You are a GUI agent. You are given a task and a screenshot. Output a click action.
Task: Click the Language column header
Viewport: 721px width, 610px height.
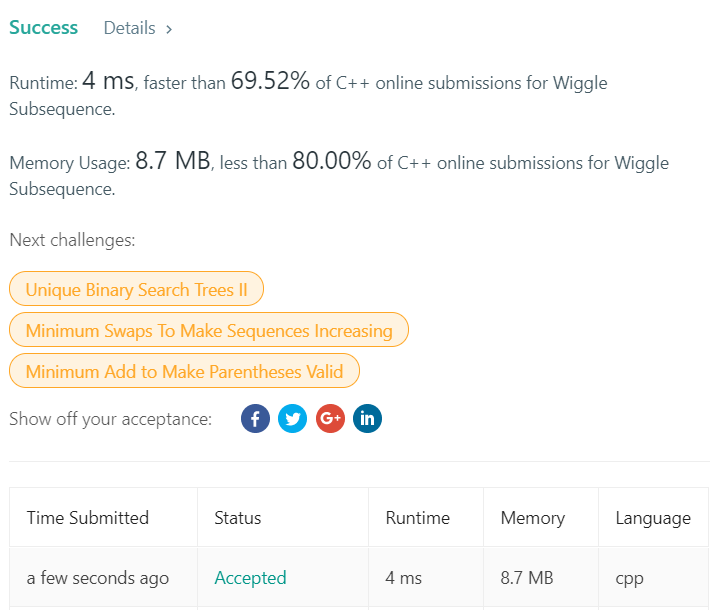click(x=653, y=518)
